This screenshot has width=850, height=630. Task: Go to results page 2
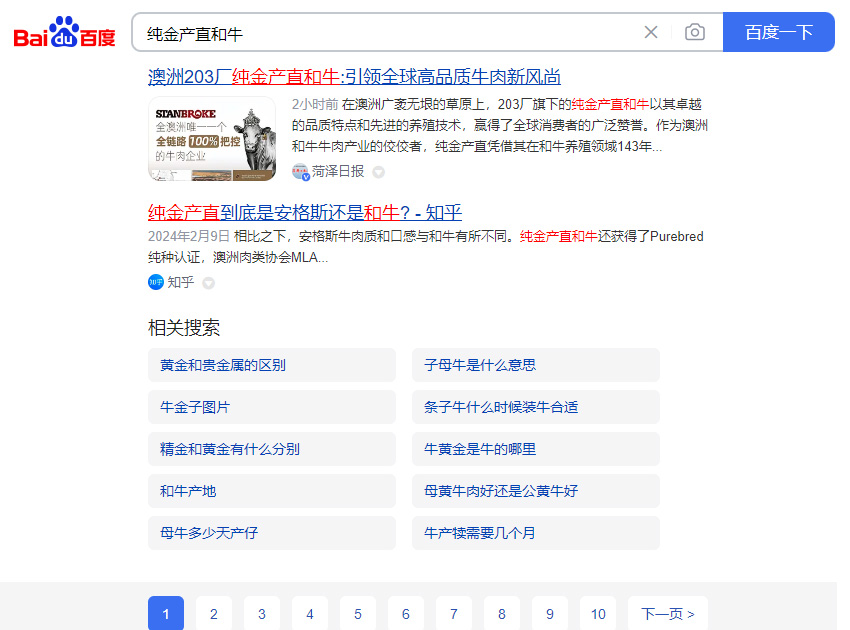pos(214,613)
